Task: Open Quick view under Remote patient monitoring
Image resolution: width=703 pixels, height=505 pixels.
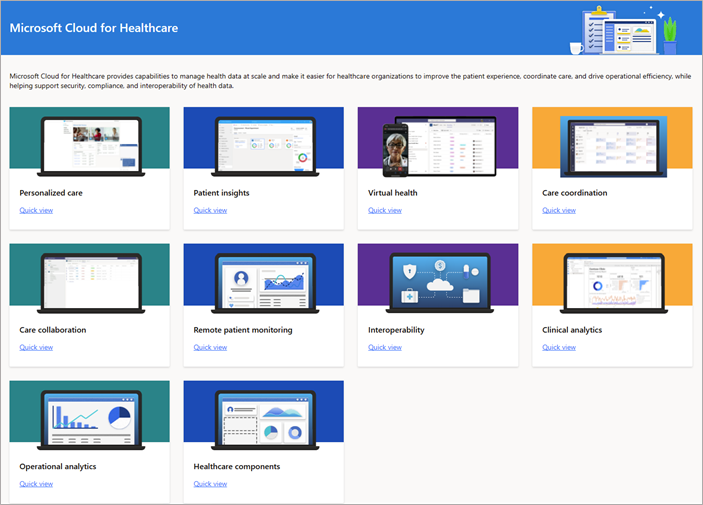Action: click(210, 347)
